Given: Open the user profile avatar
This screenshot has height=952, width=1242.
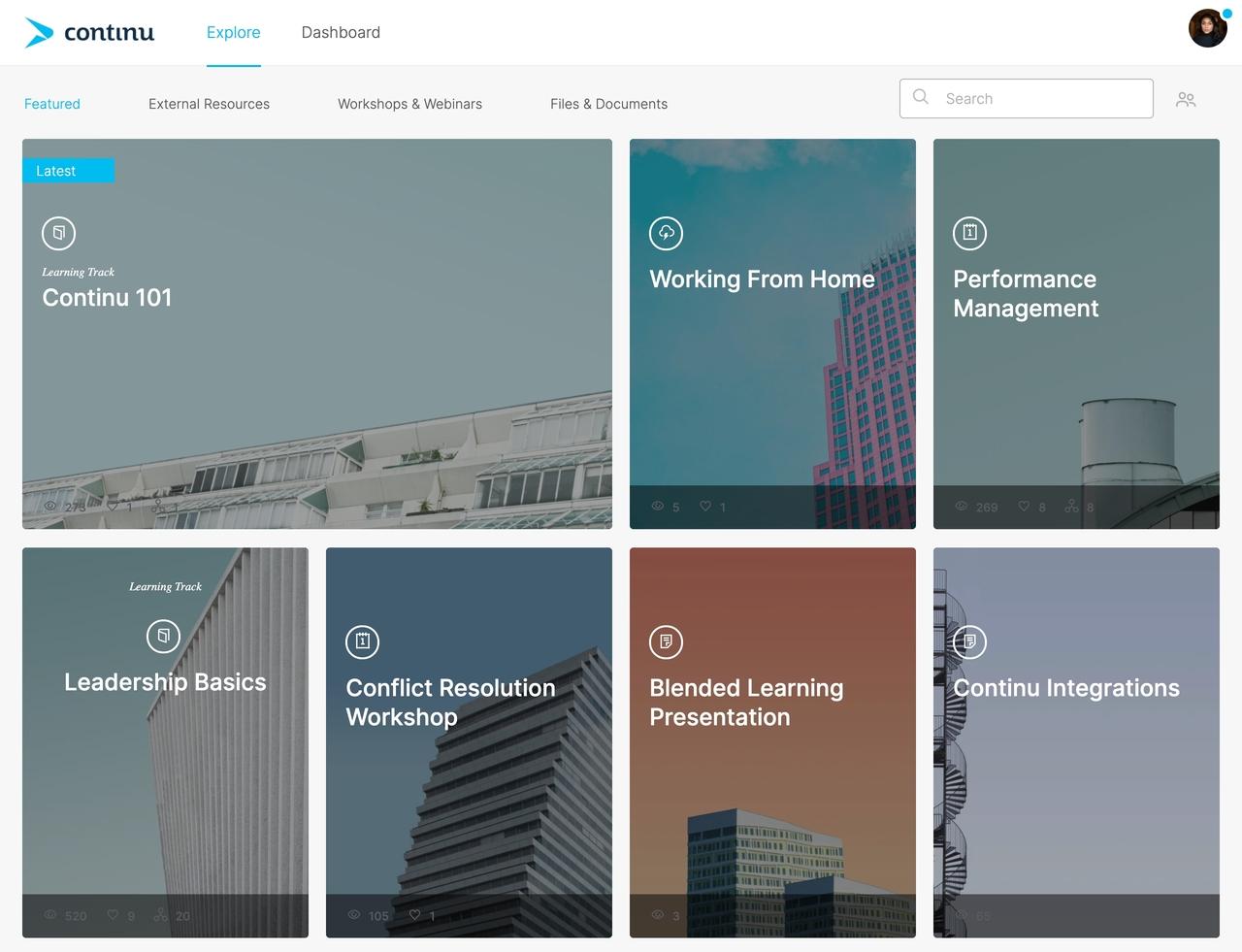Looking at the screenshot, I should pyautogui.click(x=1207, y=29).
